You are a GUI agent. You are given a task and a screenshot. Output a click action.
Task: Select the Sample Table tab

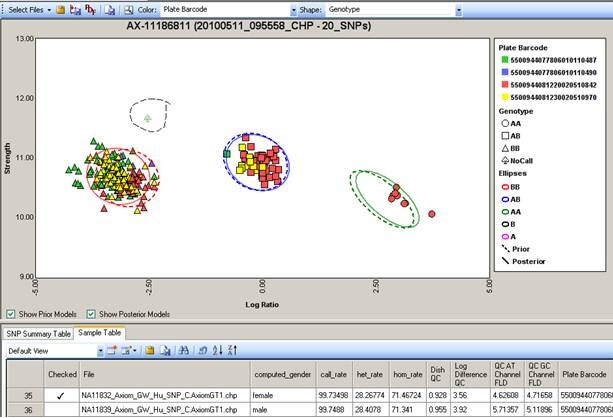tap(100, 333)
